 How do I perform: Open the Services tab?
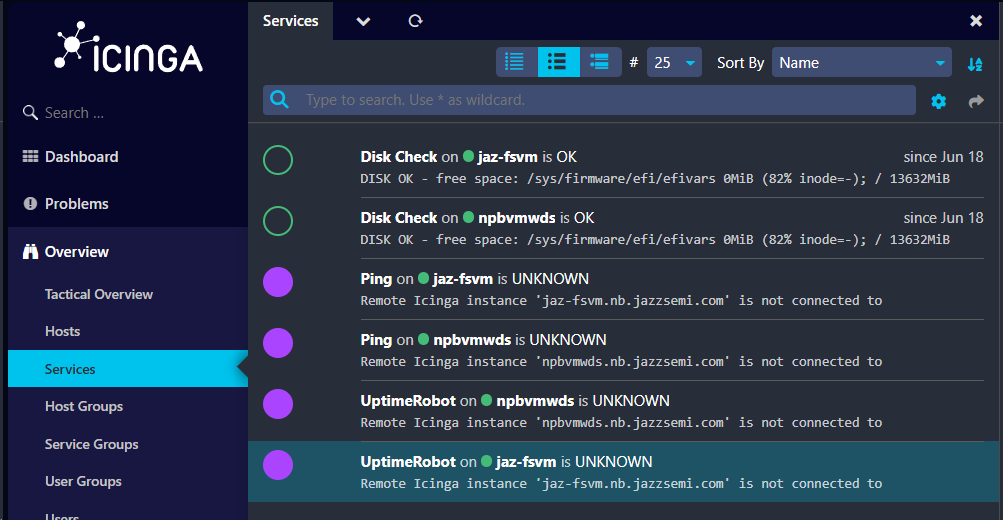click(x=290, y=21)
